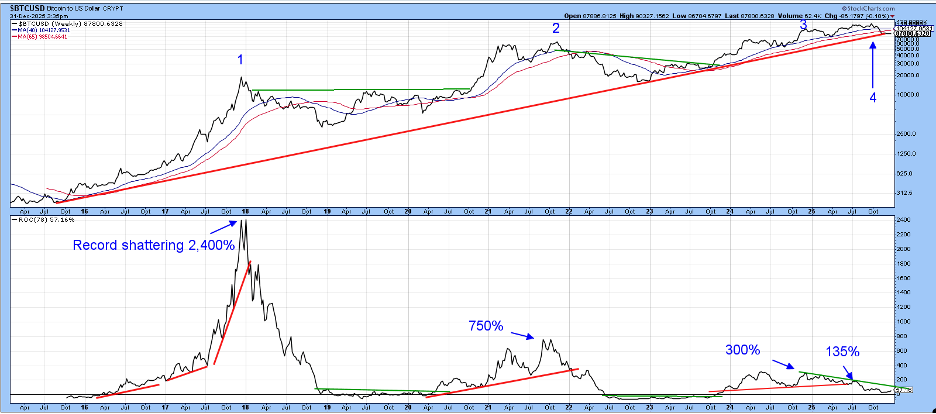Click the 750% annotation on the ROC panel
The height and width of the screenshot is (414, 936).
(x=487, y=325)
